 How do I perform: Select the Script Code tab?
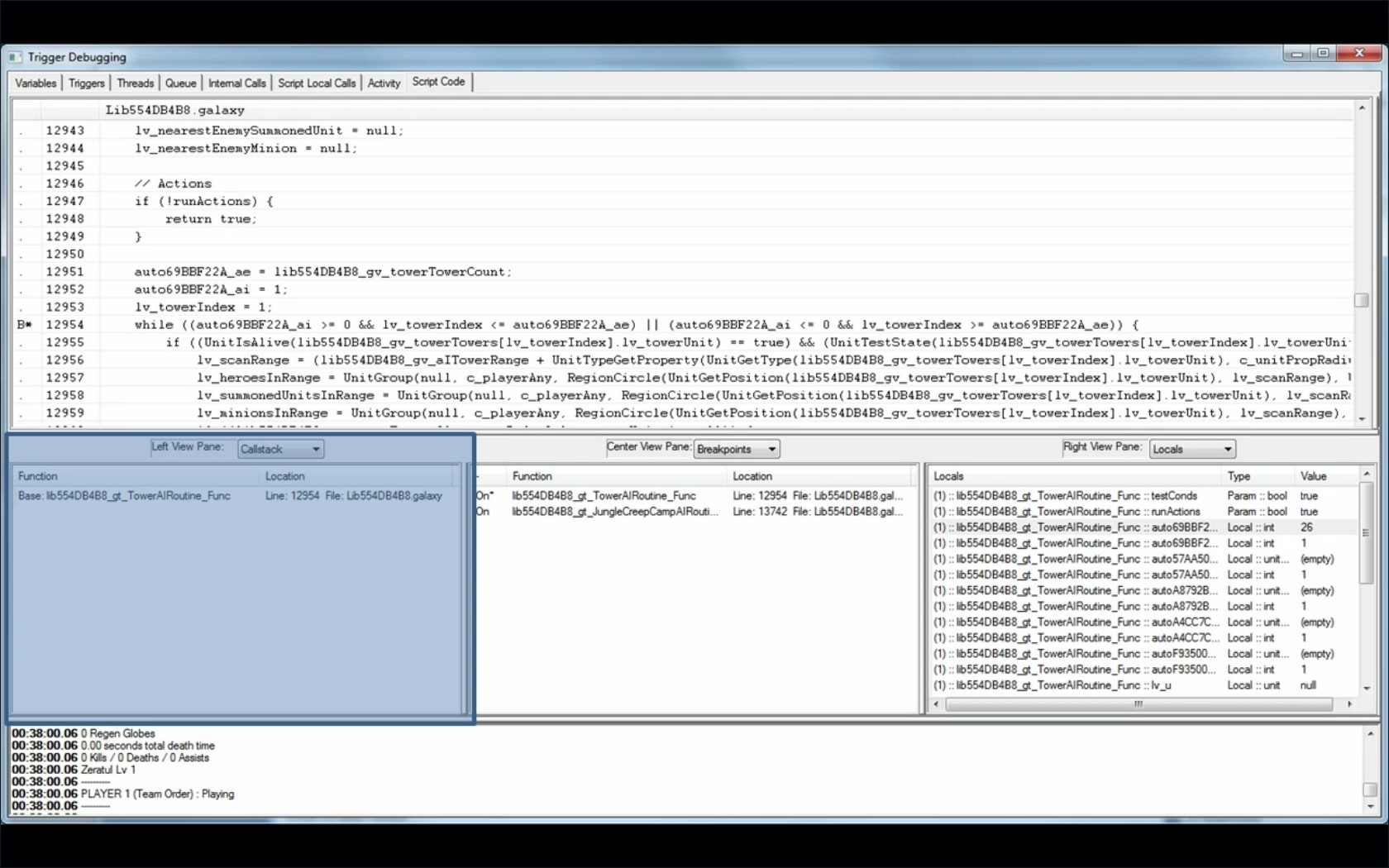click(x=438, y=82)
